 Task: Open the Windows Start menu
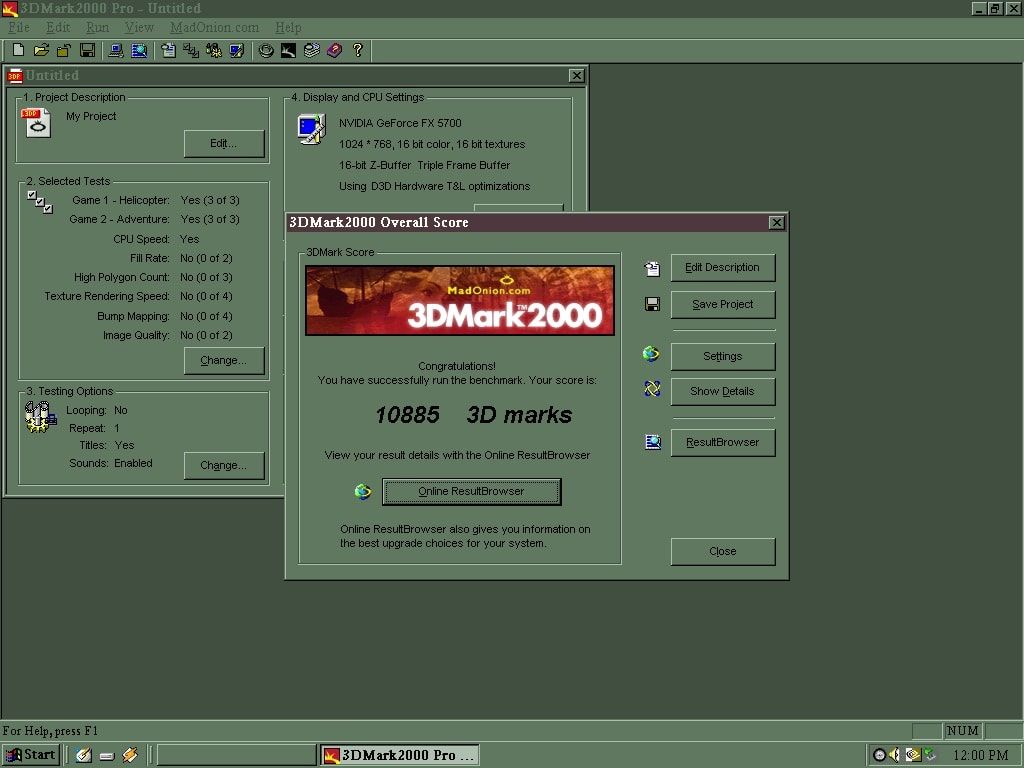click(x=30, y=755)
